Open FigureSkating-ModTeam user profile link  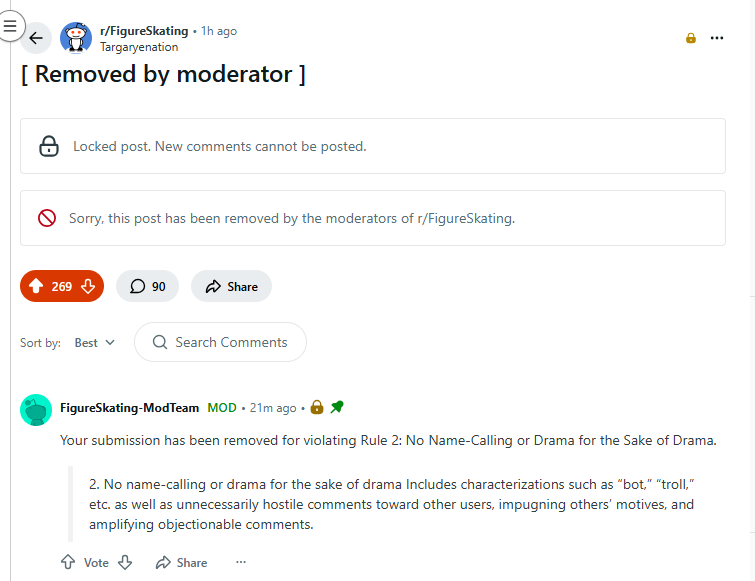pyautogui.click(x=130, y=408)
